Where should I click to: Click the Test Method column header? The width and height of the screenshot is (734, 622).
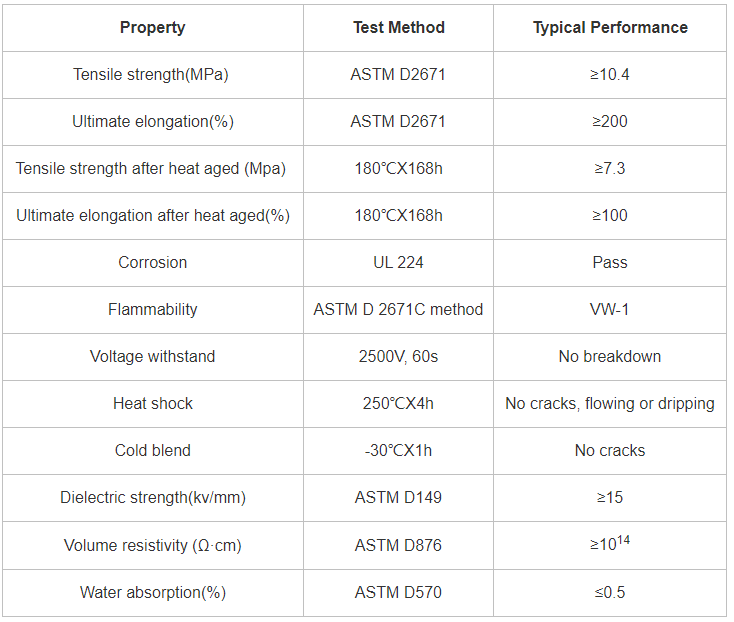[x=398, y=28]
